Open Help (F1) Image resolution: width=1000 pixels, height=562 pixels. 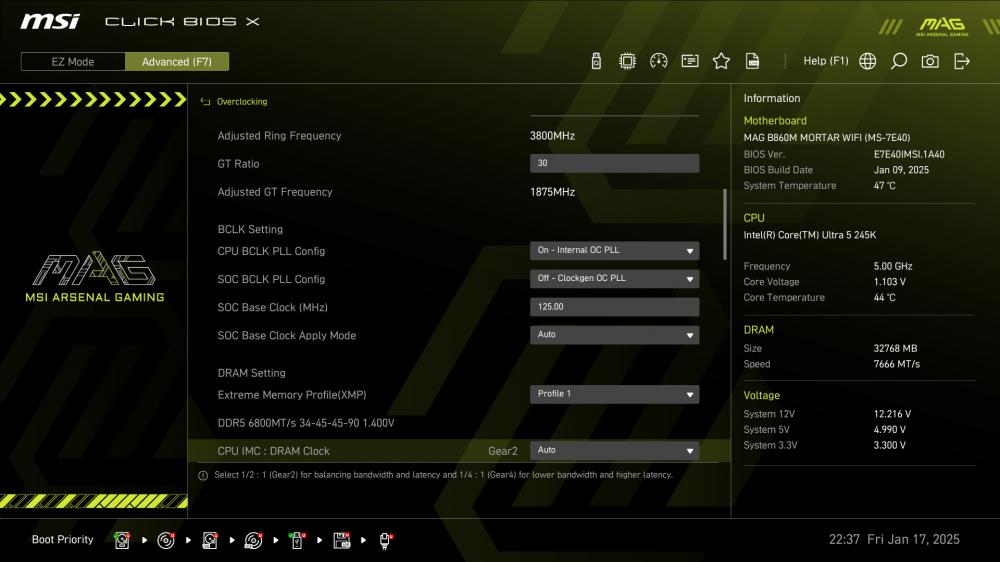pyautogui.click(x=826, y=61)
